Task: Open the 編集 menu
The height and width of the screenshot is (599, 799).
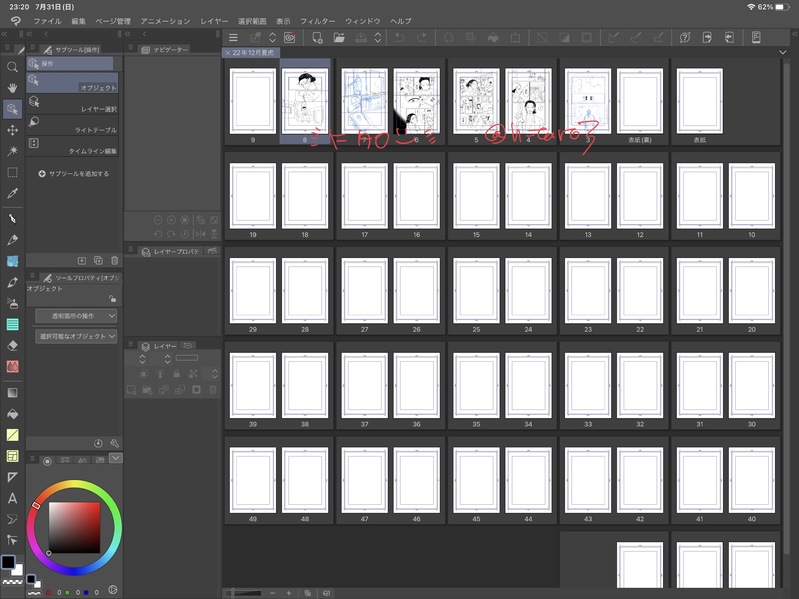Action: click(x=78, y=21)
